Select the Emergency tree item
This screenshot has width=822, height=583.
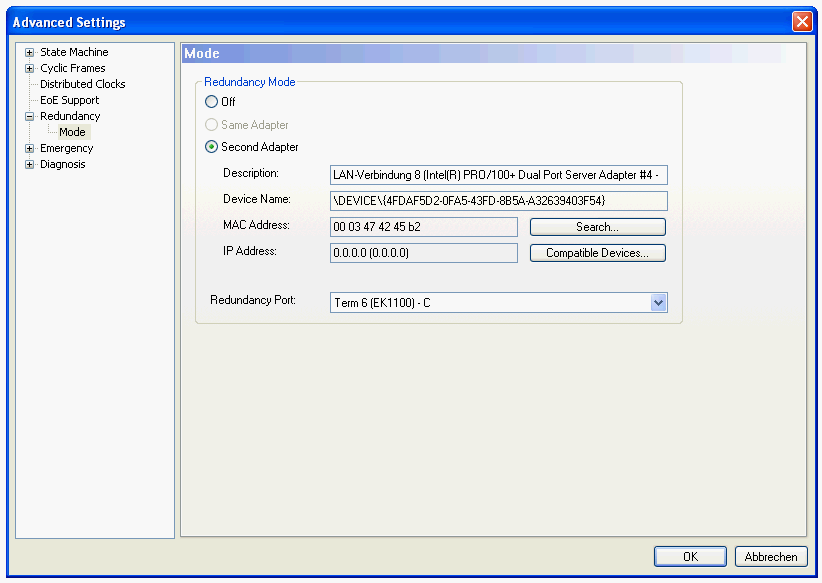point(66,148)
